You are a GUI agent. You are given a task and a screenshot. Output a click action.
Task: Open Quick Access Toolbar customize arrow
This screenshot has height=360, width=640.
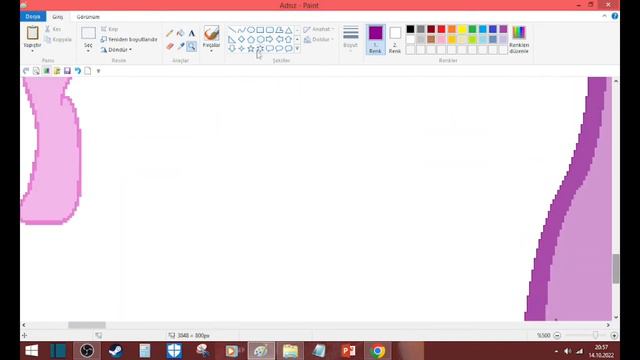pos(98,71)
